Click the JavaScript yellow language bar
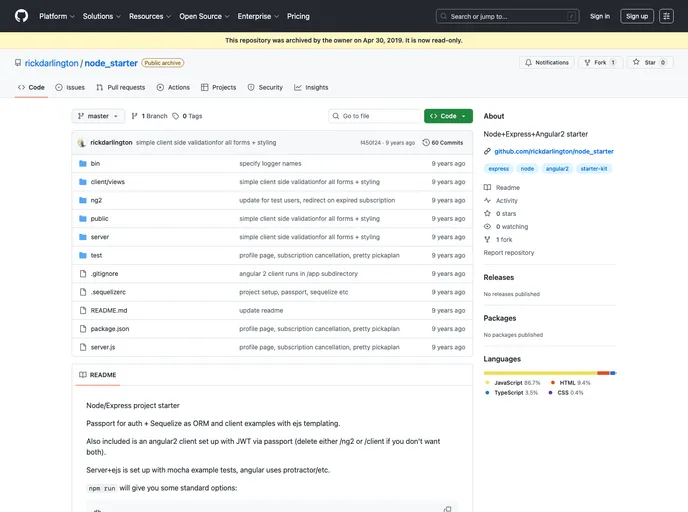This screenshot has height=512, width=688. (x=539, y=373)
